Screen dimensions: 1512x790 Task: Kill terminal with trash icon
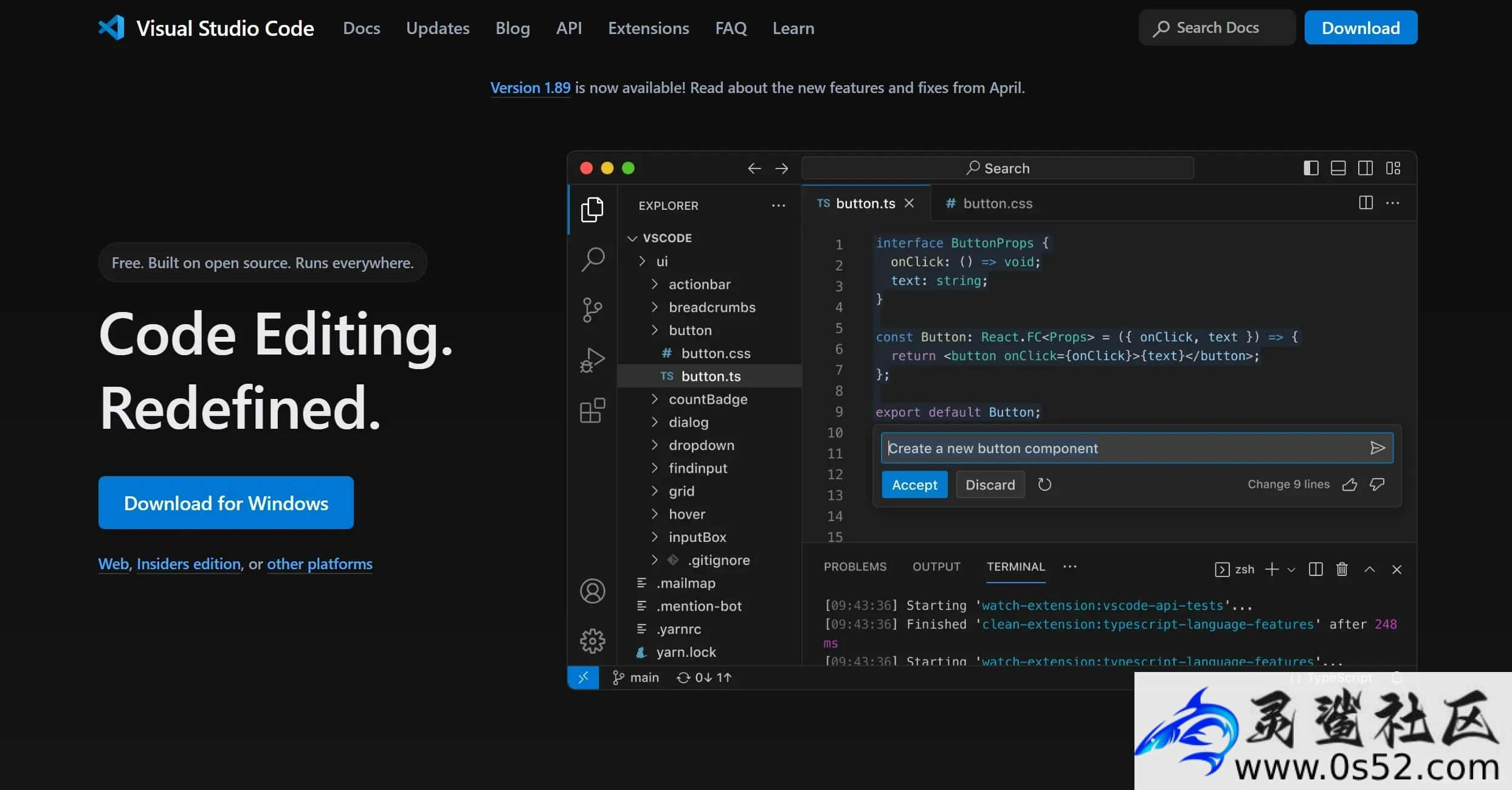point(1342,569)
